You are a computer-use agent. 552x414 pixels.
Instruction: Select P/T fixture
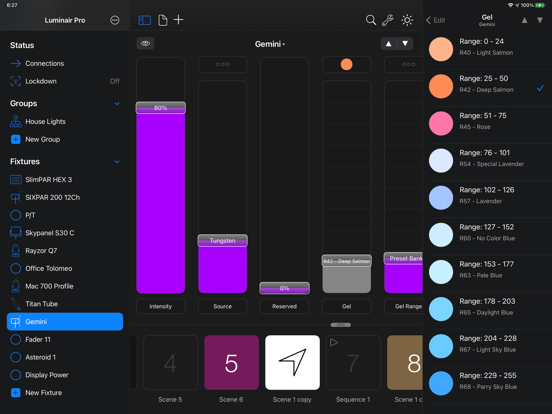(65, 215)
